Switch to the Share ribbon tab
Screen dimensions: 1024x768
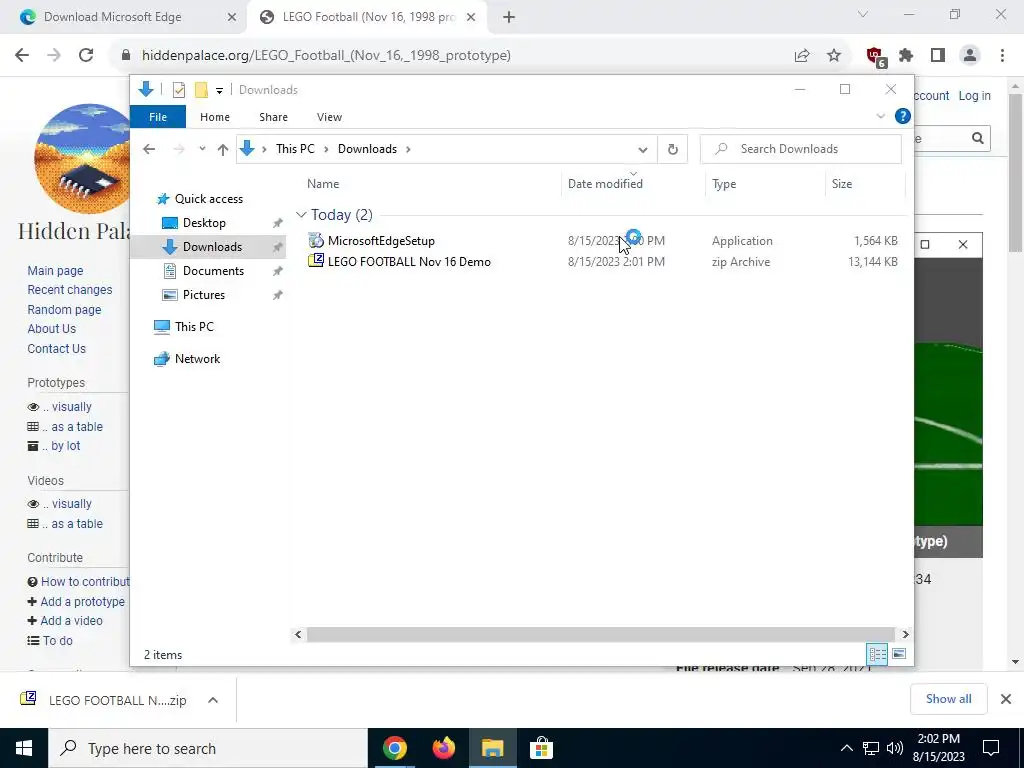pos(273,117)
